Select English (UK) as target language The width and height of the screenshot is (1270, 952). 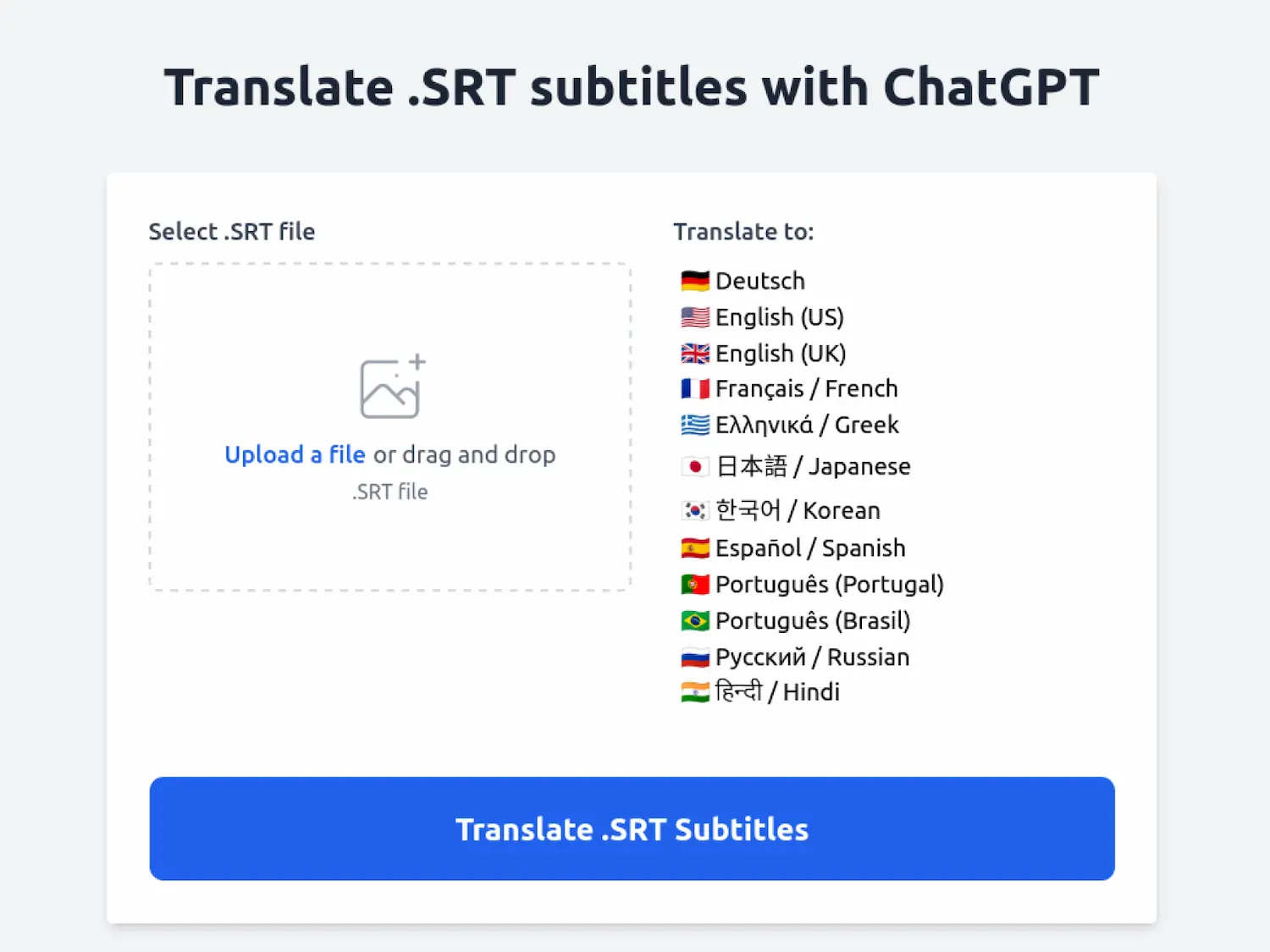pos(780,354)
